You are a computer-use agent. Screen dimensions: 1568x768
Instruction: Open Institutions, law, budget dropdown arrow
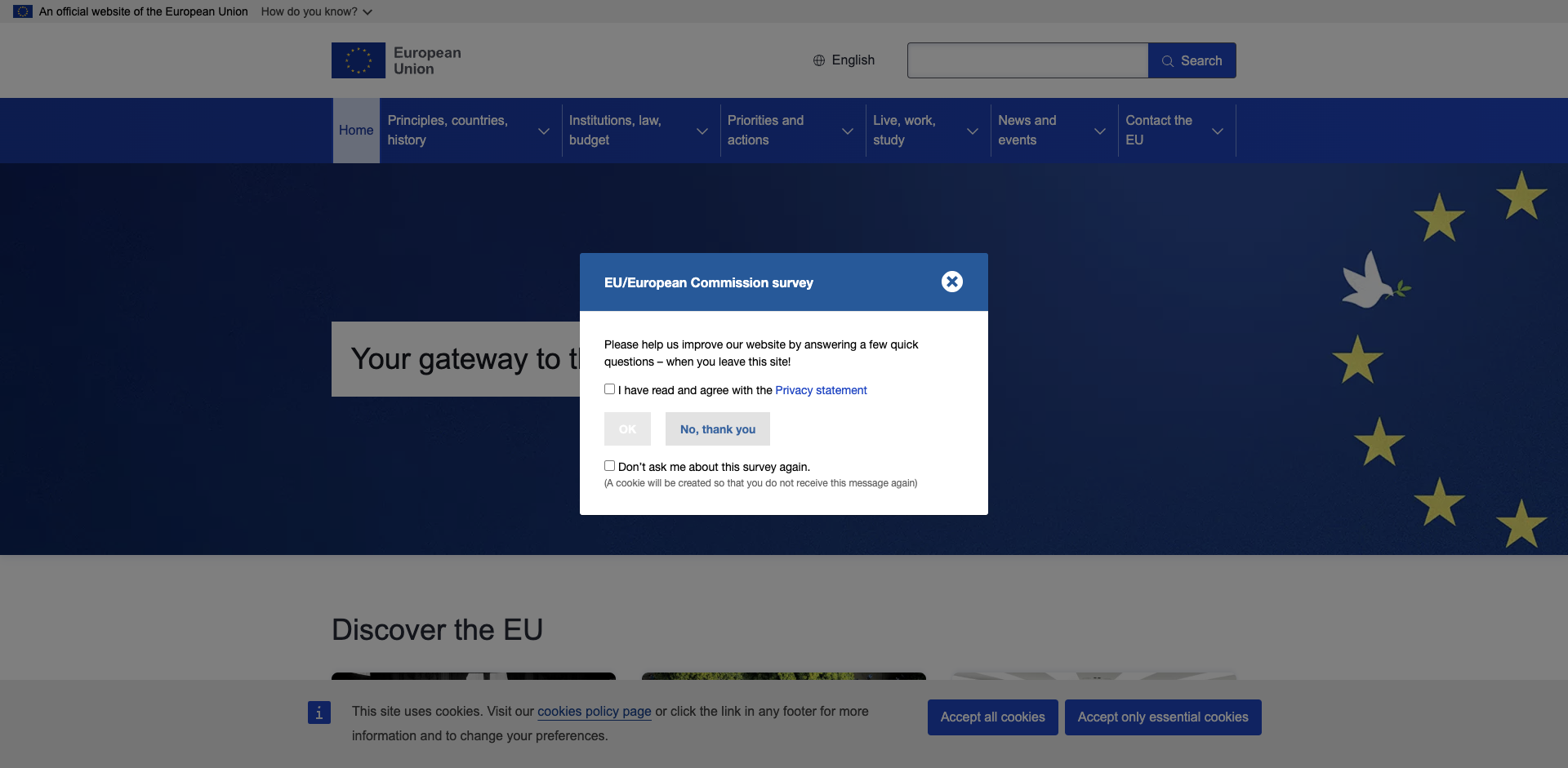pyautogui.click(x=702, y=131)
